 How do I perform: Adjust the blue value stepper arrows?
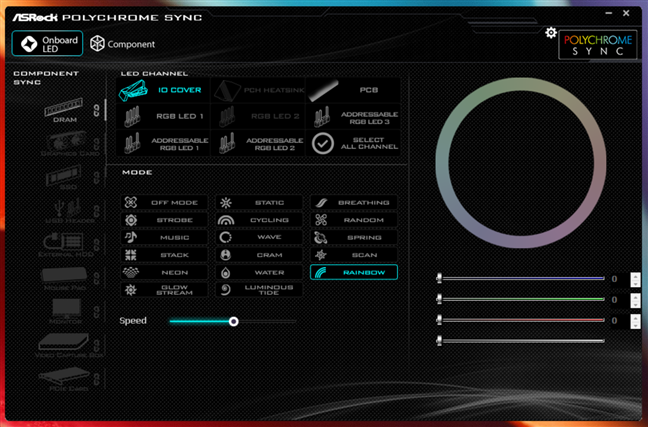[x=635, y=279]
